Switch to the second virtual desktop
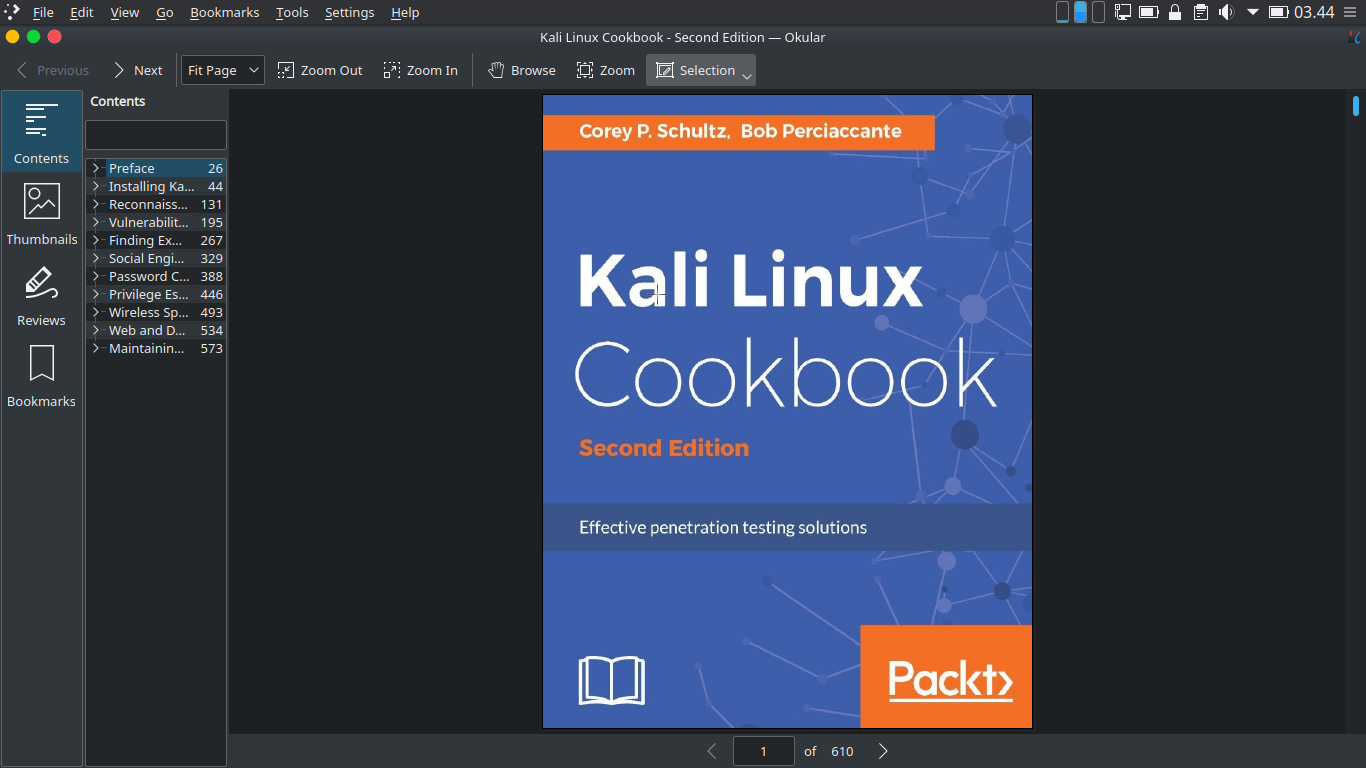Viewport: 1366px width, 768px height. tap(1080, 12)
